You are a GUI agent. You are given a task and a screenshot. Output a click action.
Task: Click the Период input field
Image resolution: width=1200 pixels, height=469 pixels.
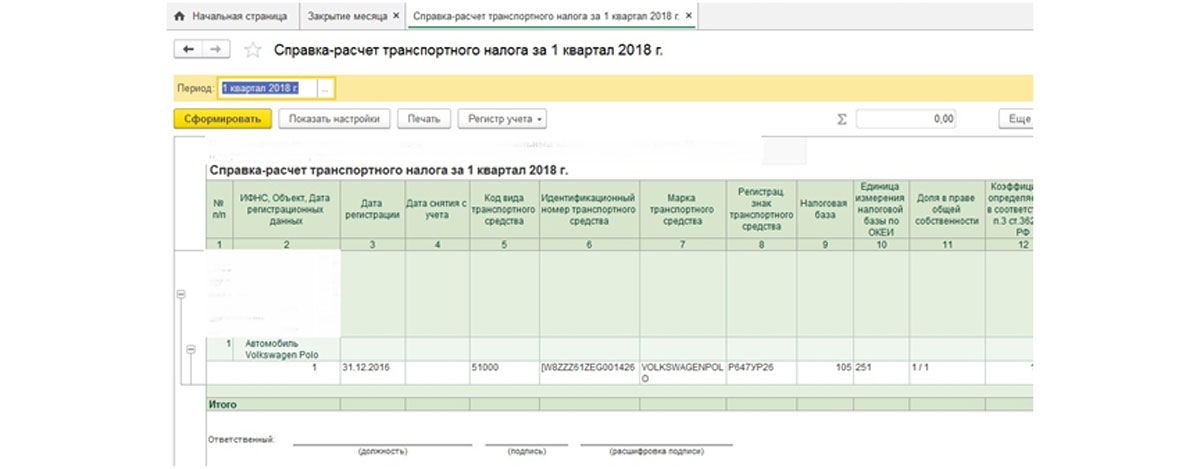(268, 88)
